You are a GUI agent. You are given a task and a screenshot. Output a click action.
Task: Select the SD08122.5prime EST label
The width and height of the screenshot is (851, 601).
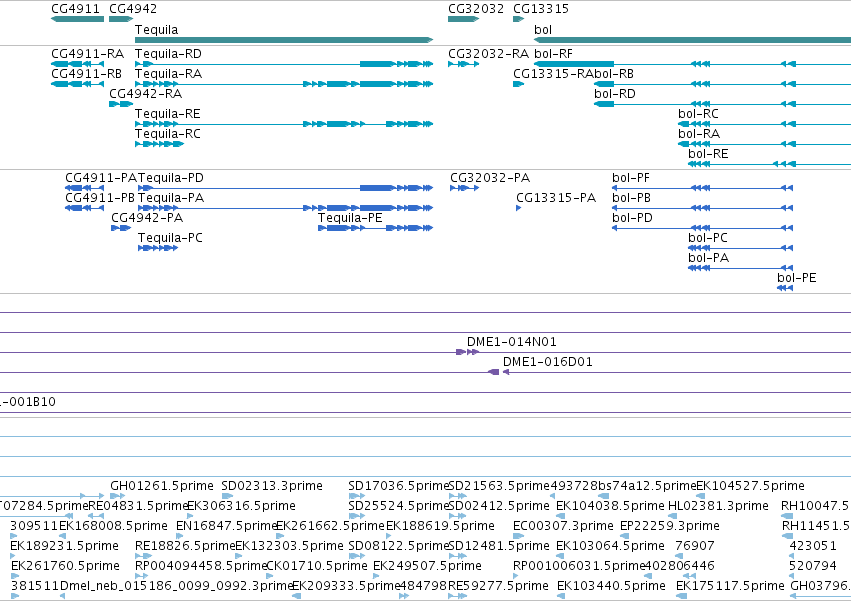tap(398, 546)
